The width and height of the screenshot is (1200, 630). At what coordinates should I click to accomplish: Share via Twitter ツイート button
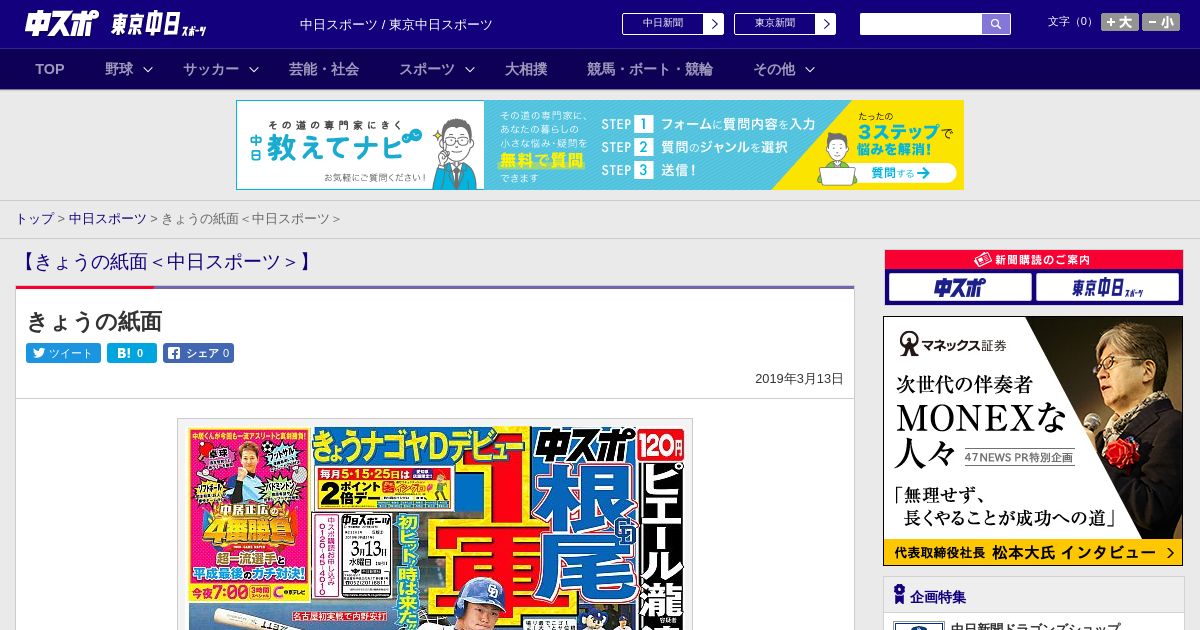(63, 353)
